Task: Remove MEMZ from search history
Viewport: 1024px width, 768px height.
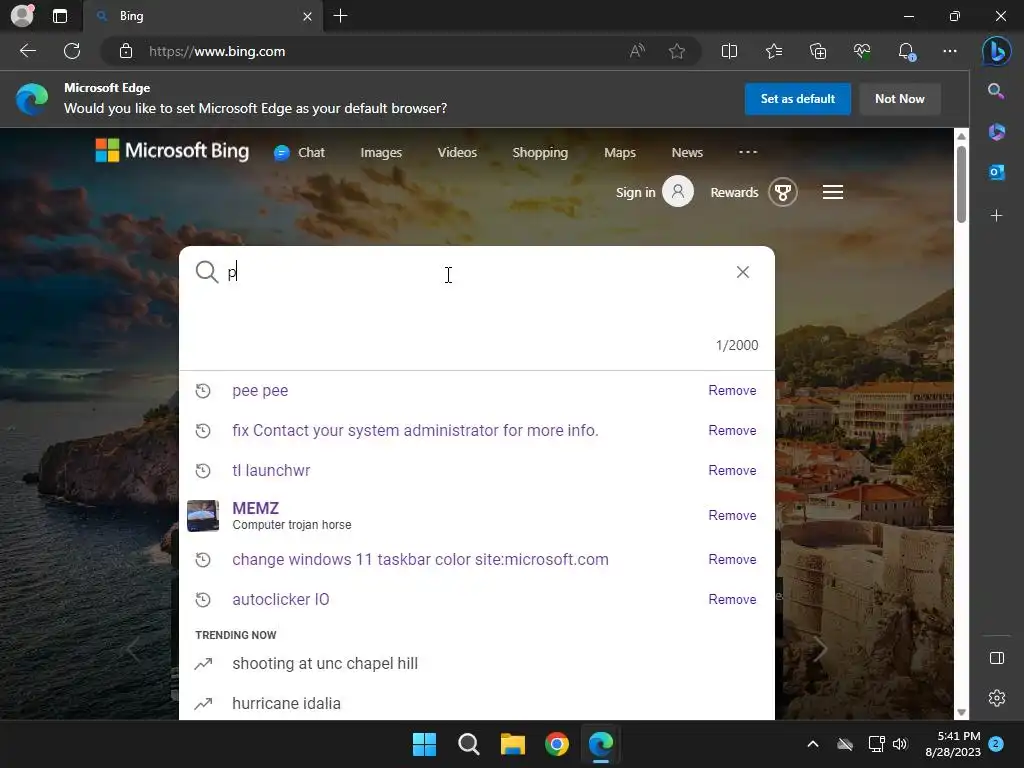Action: tap(732, 515)
